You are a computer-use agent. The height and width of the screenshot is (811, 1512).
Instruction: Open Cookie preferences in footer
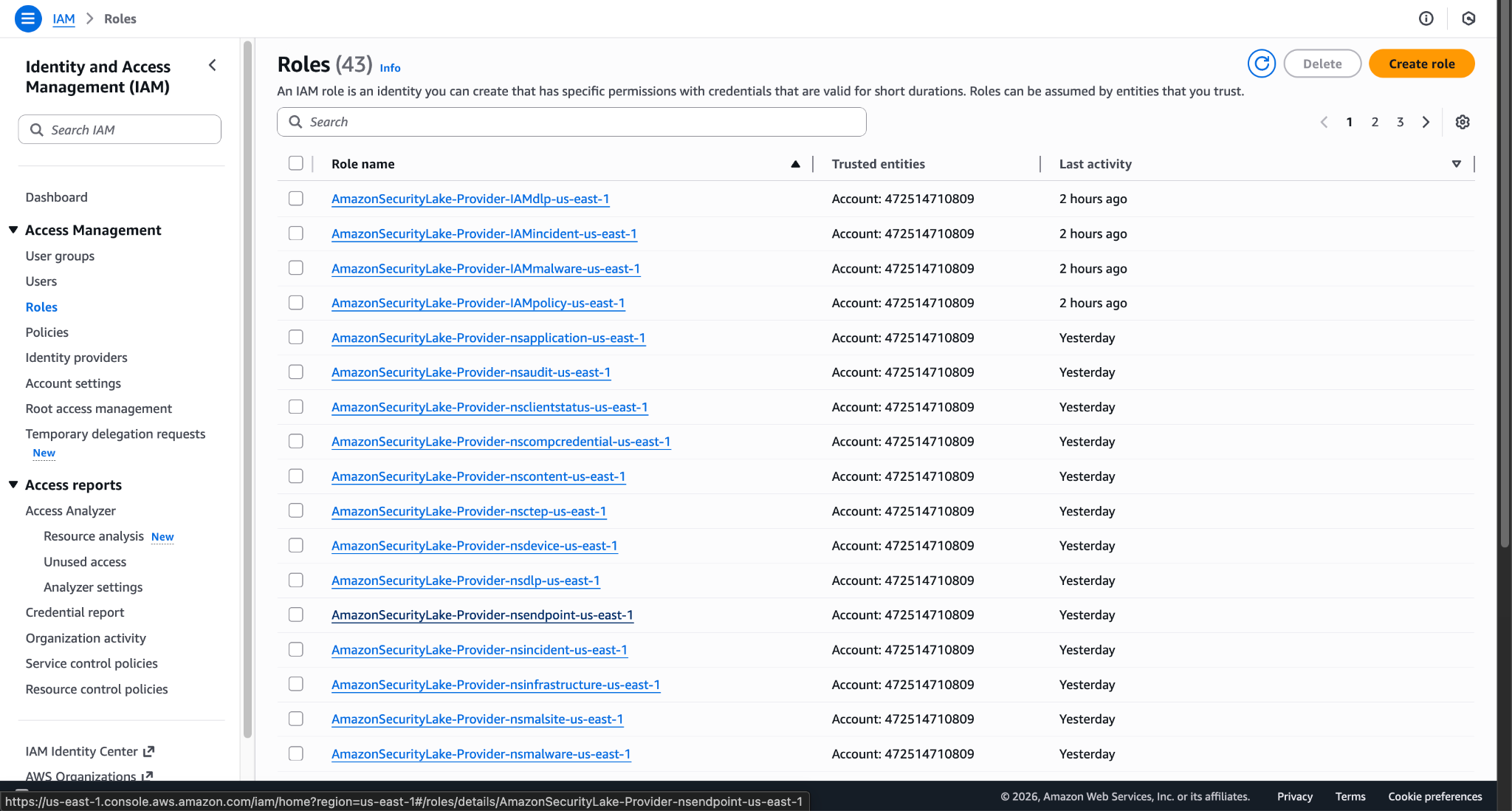[1434, 796]
